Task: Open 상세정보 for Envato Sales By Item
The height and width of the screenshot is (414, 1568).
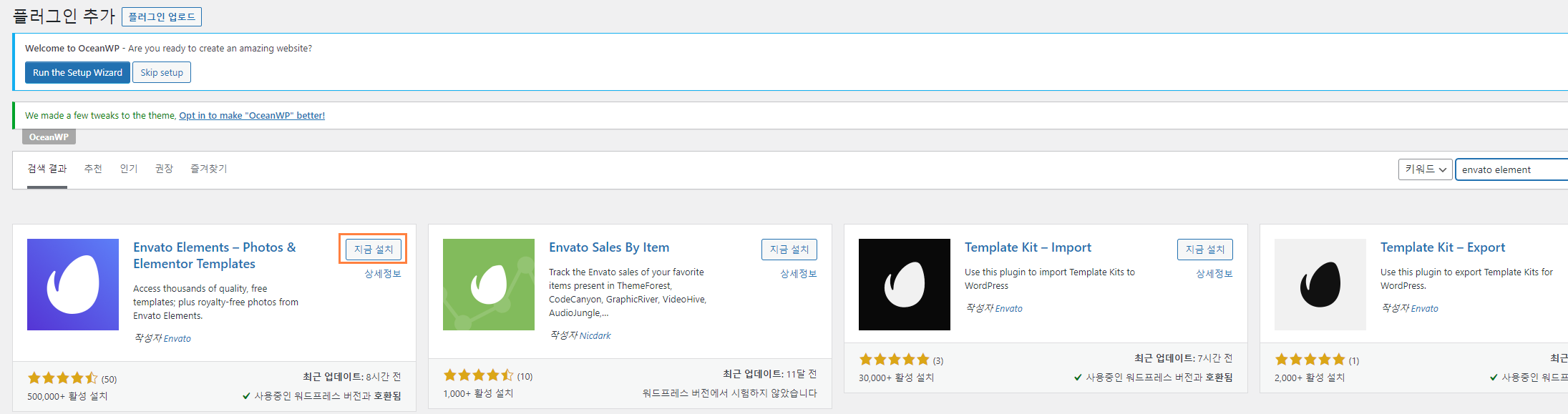Action: tap(799, 274)
